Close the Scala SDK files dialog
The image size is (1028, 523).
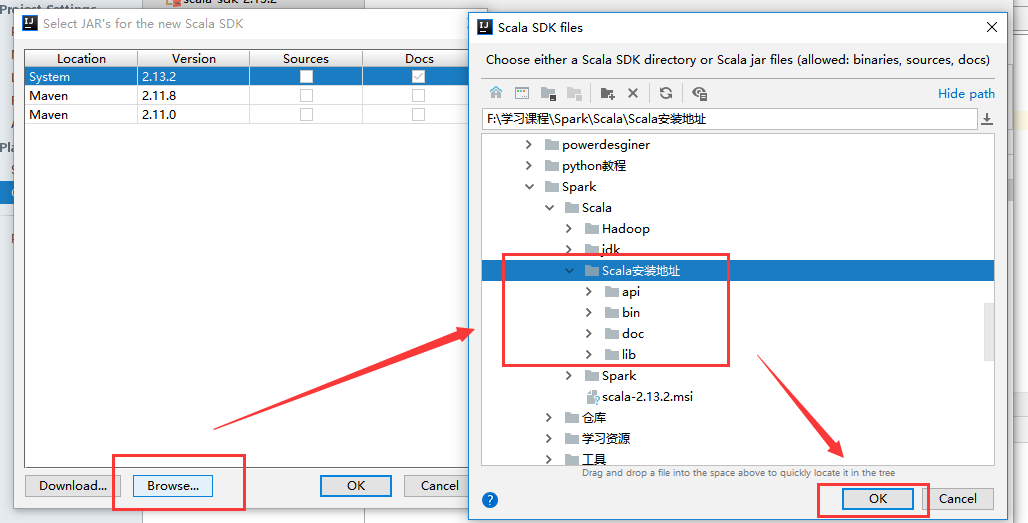[x=992, y=27]
